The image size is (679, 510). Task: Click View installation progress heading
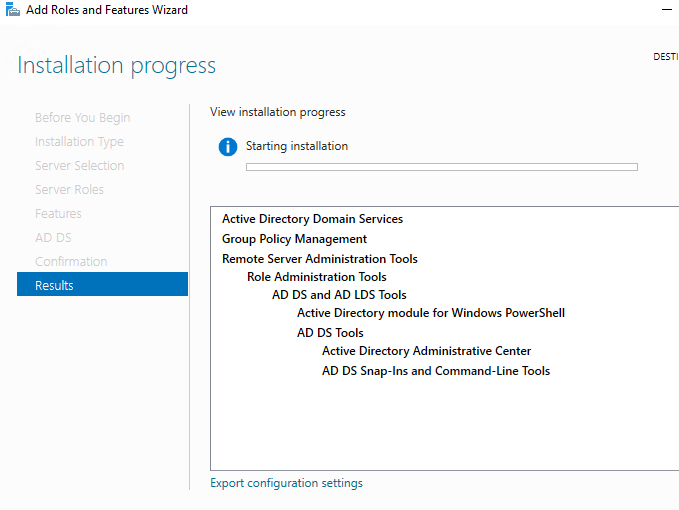pos(278,112)
